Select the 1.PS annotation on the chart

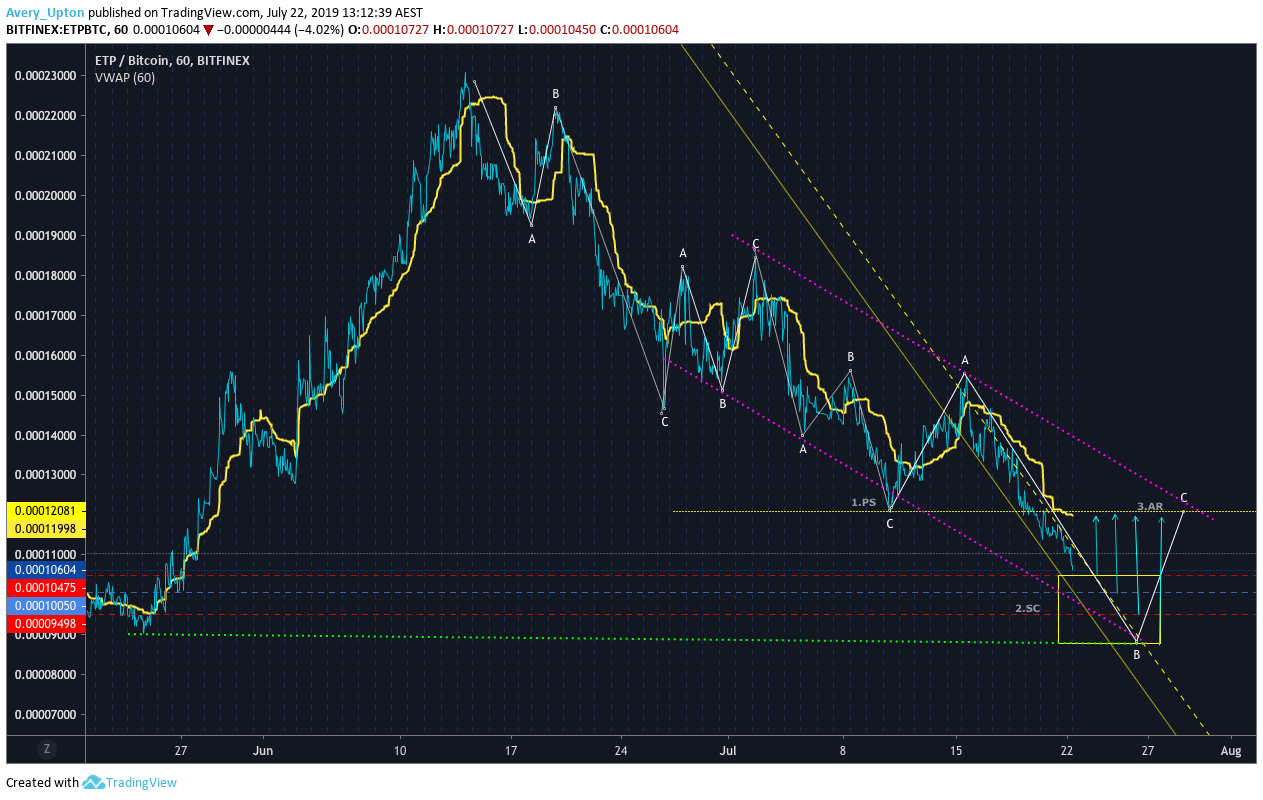pyautogui.click(x=863, y=503)
